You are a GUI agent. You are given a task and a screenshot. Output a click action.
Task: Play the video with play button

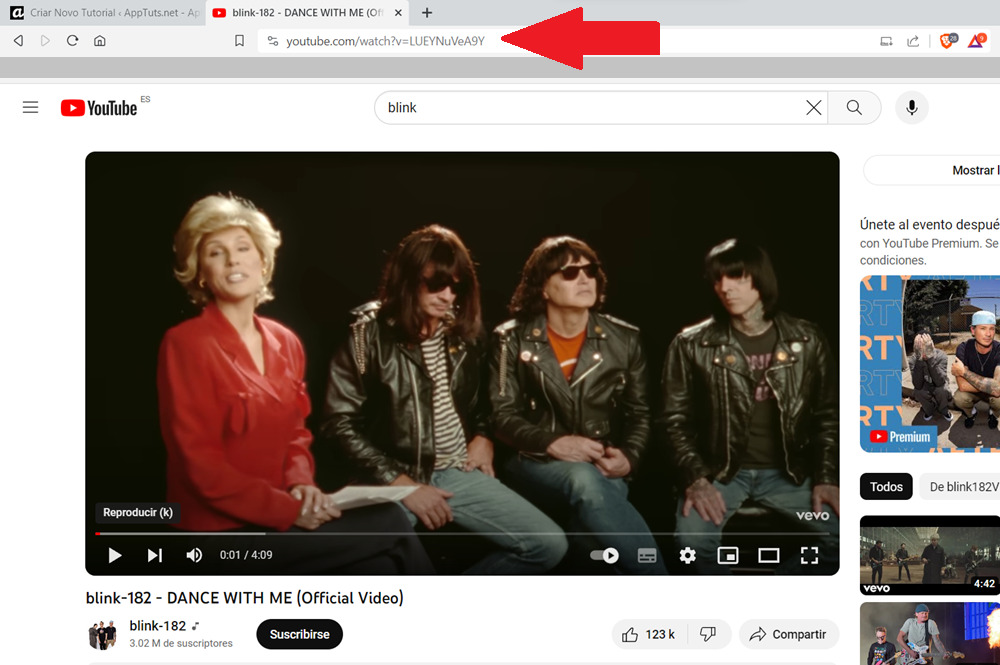pos(114,555)
